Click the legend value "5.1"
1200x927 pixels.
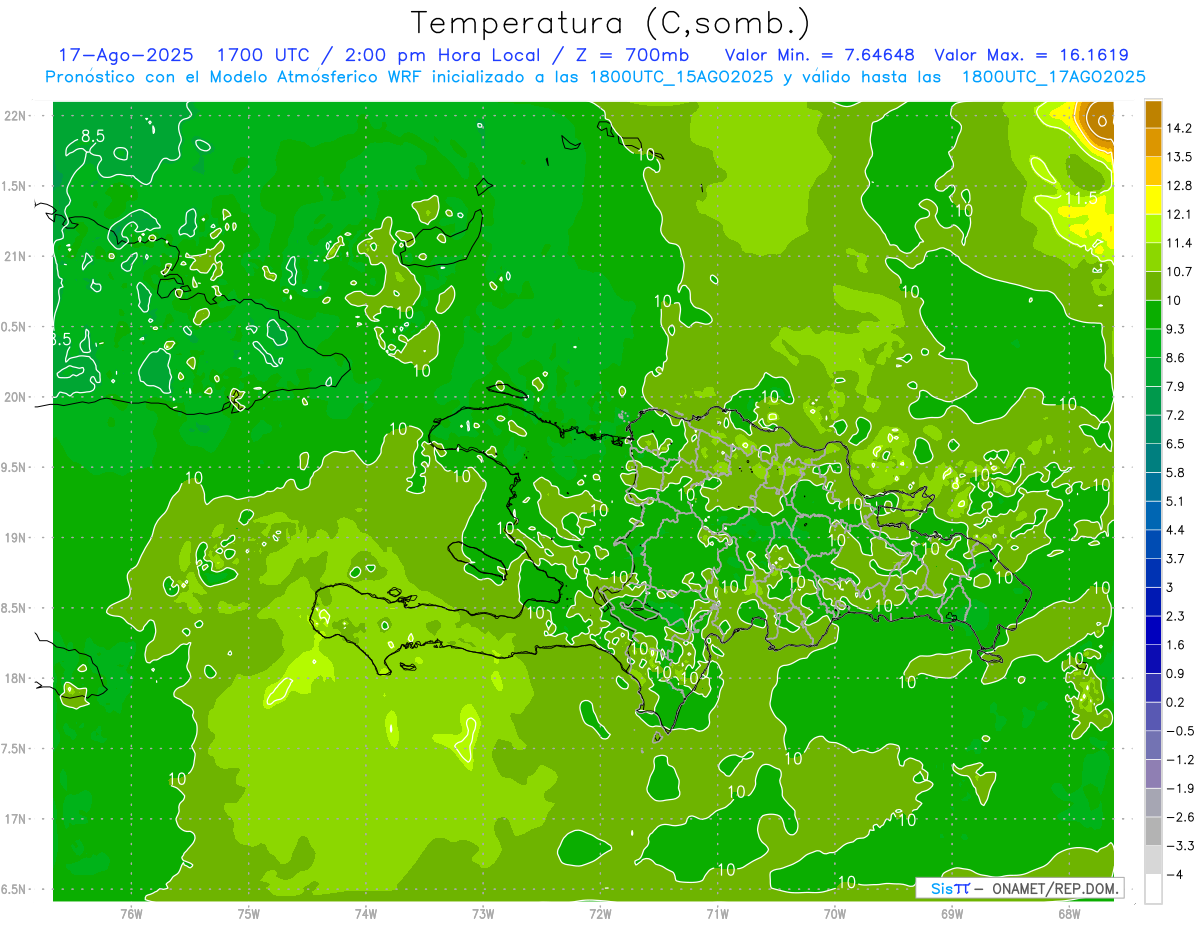1175,500
